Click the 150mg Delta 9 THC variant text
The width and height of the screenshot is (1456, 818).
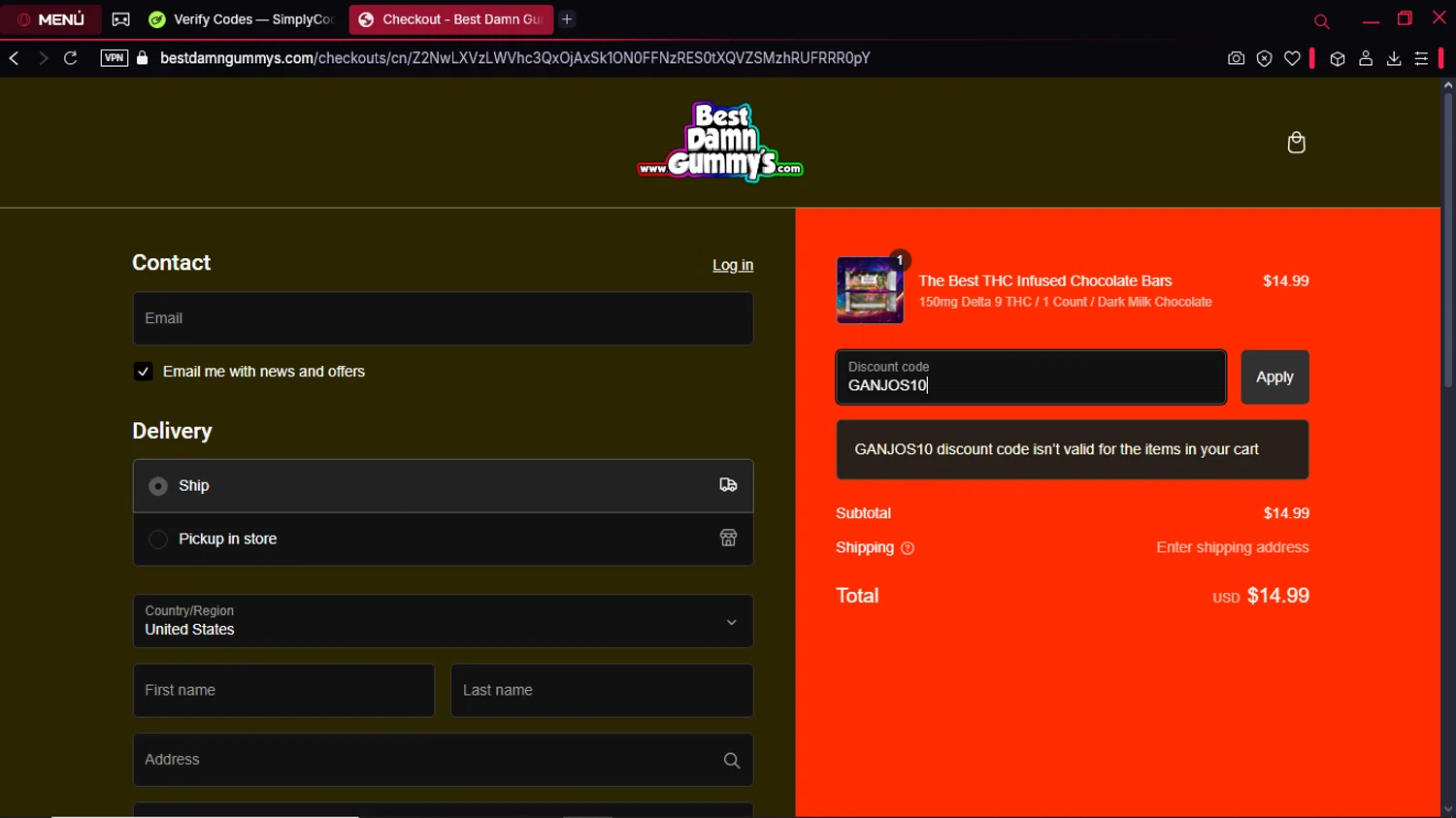pos(1065,302)
